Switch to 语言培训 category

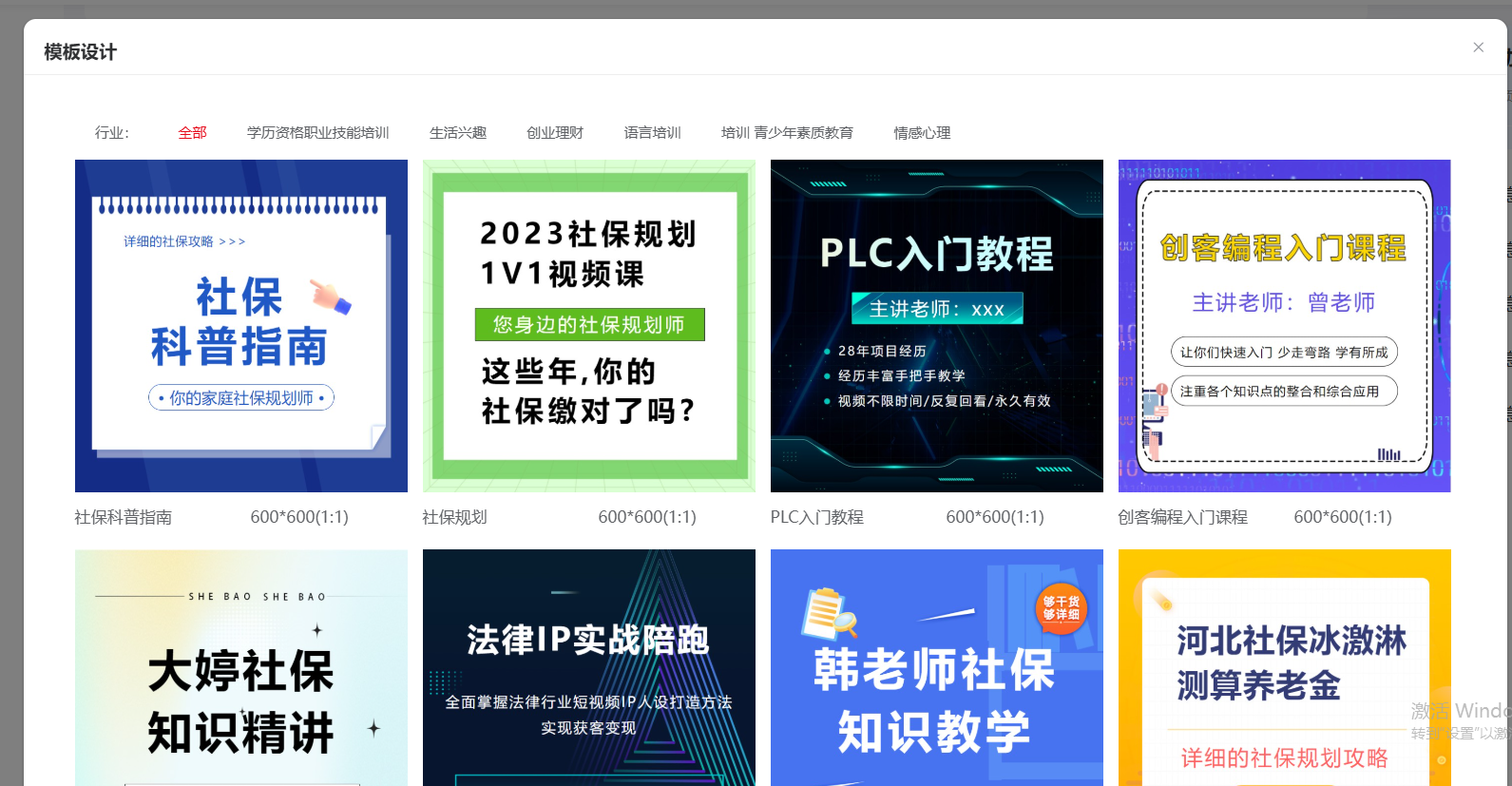[x=653, y=133]
